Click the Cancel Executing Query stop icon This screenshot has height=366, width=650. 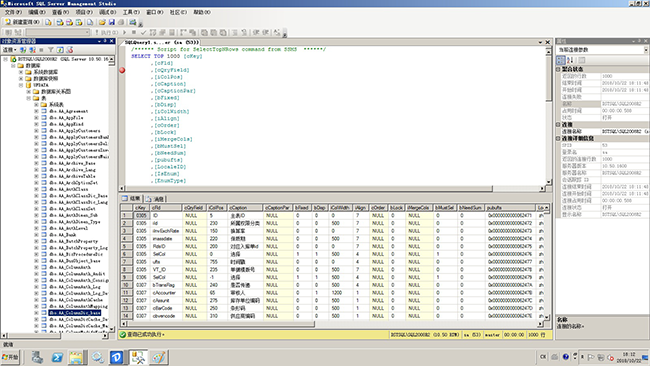coord(134,32)
